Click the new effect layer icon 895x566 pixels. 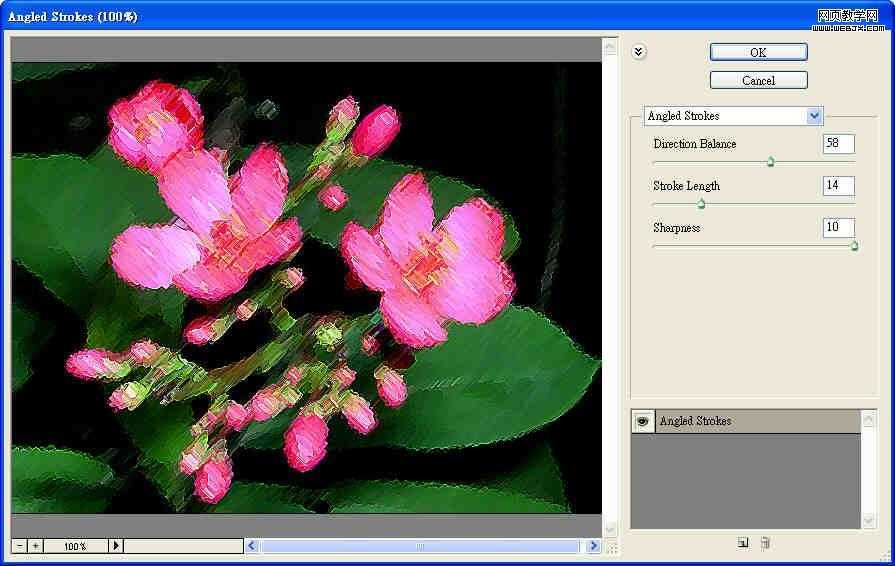tap(743, 543)
